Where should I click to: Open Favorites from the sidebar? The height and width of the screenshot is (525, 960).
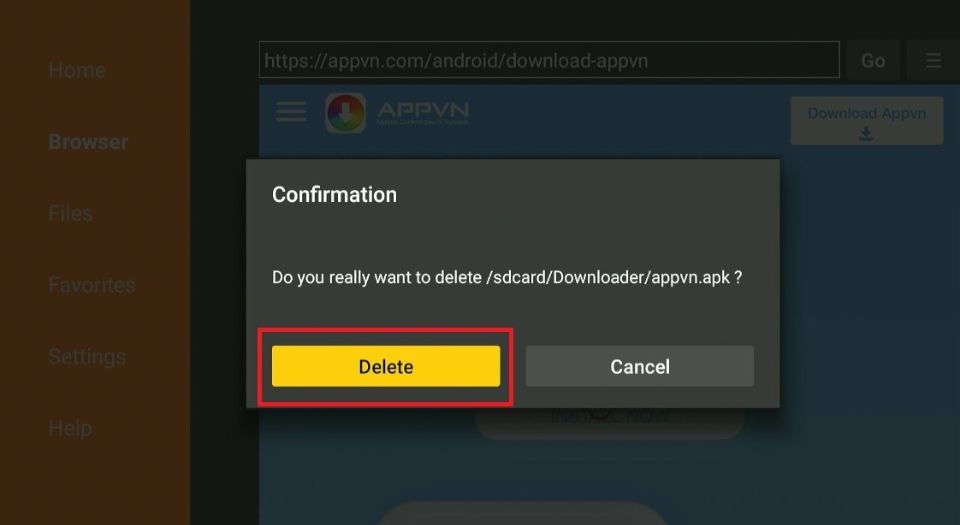(92, 285)
